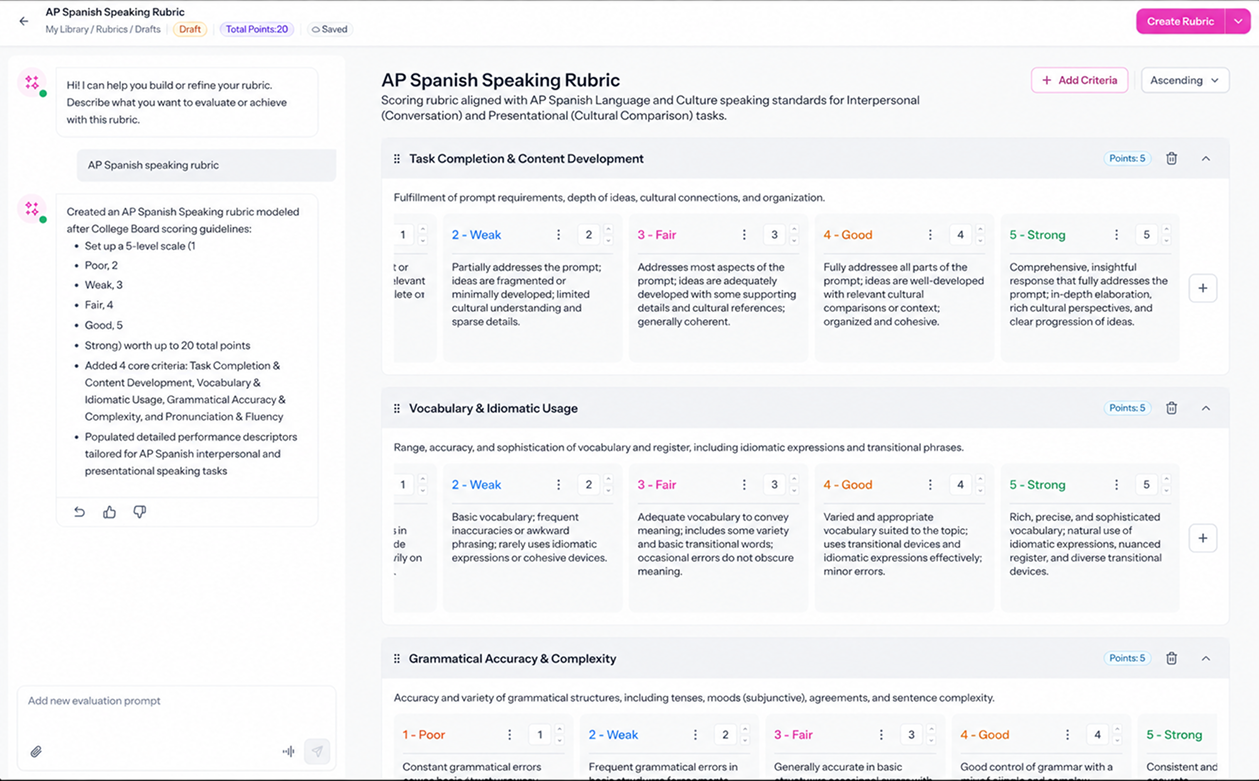Open options menu for Grammatical 3 - Fair

(881, 735)
